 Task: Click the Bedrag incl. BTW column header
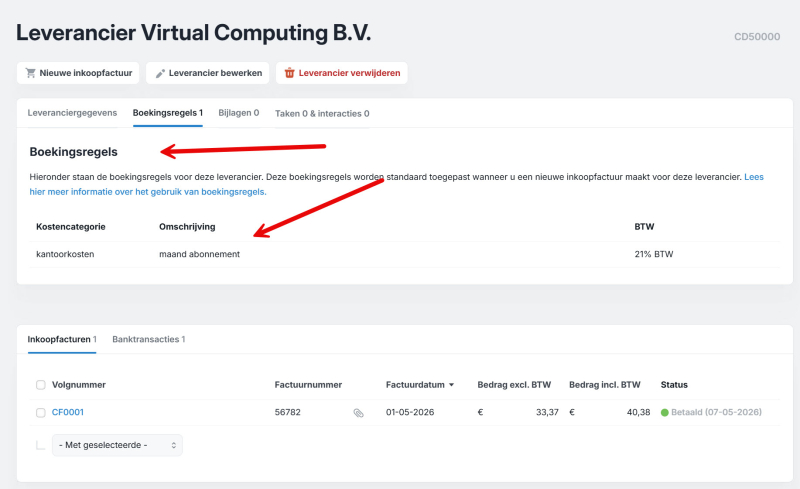click(x=605, y=385)
